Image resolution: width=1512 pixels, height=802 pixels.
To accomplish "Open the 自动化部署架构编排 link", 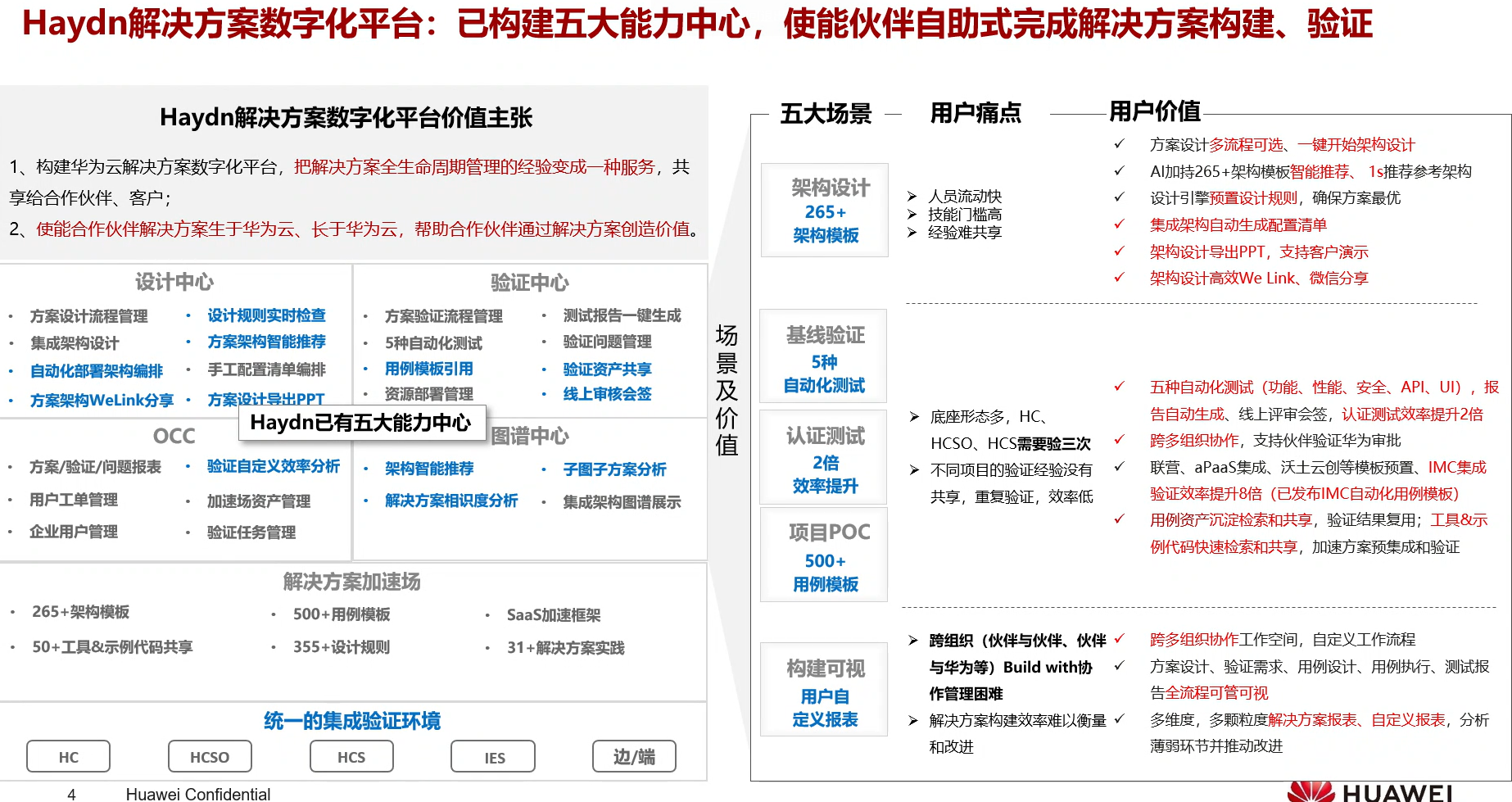I will tap(97, 371).
